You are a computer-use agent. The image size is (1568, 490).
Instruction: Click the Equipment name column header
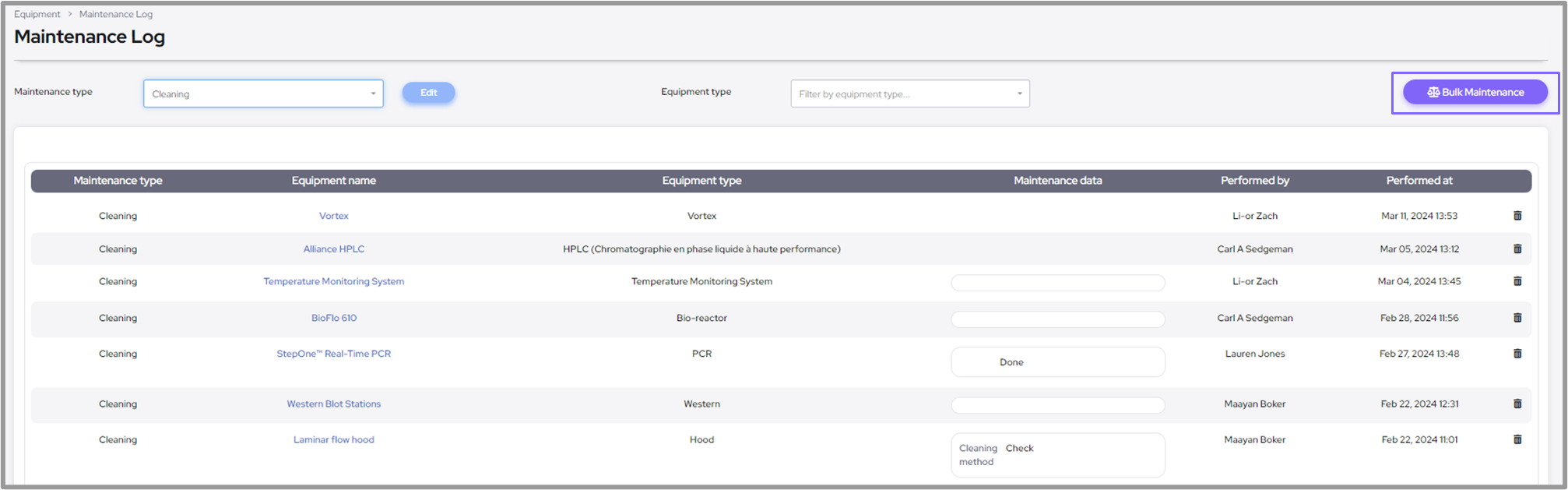[333, 181]
